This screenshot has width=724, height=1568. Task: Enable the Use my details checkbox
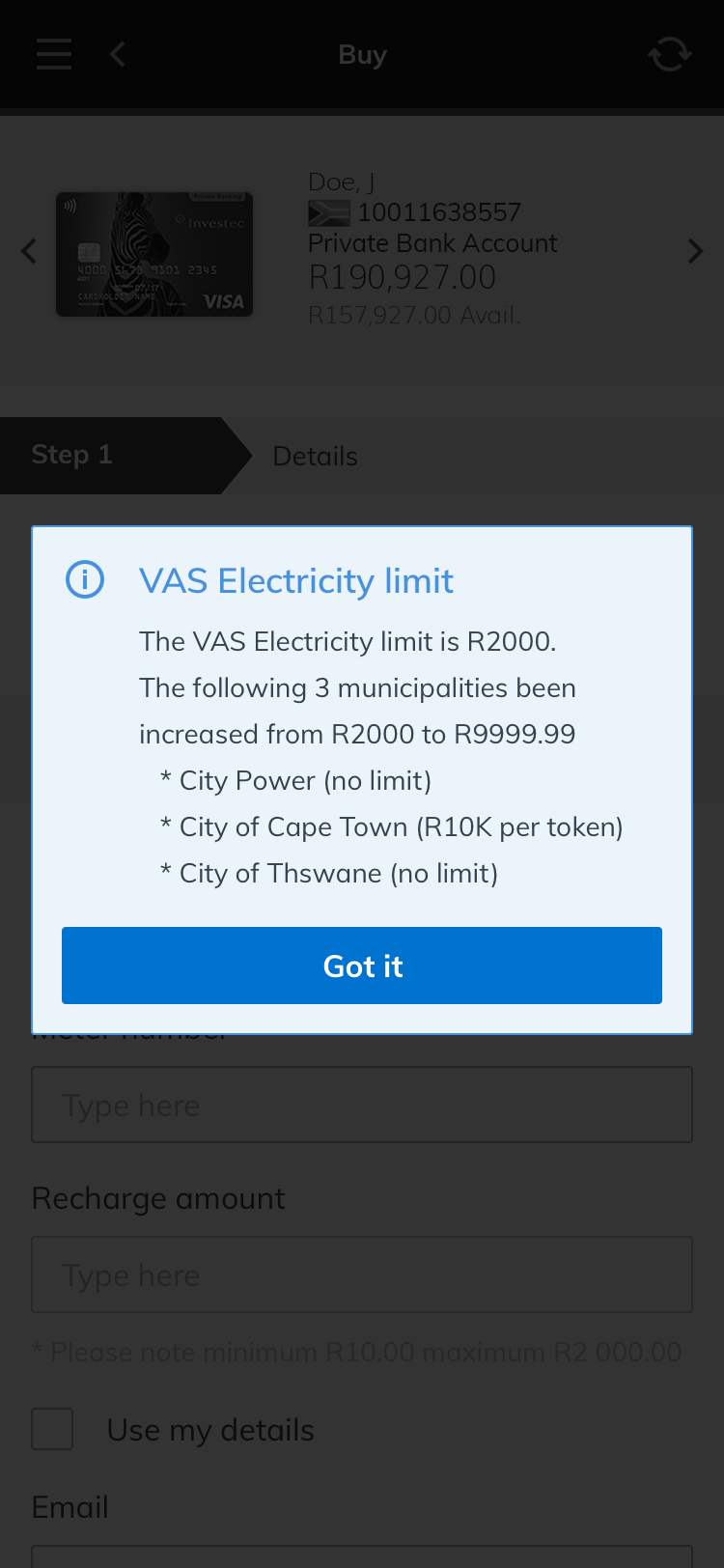(x=52, y=1429)
